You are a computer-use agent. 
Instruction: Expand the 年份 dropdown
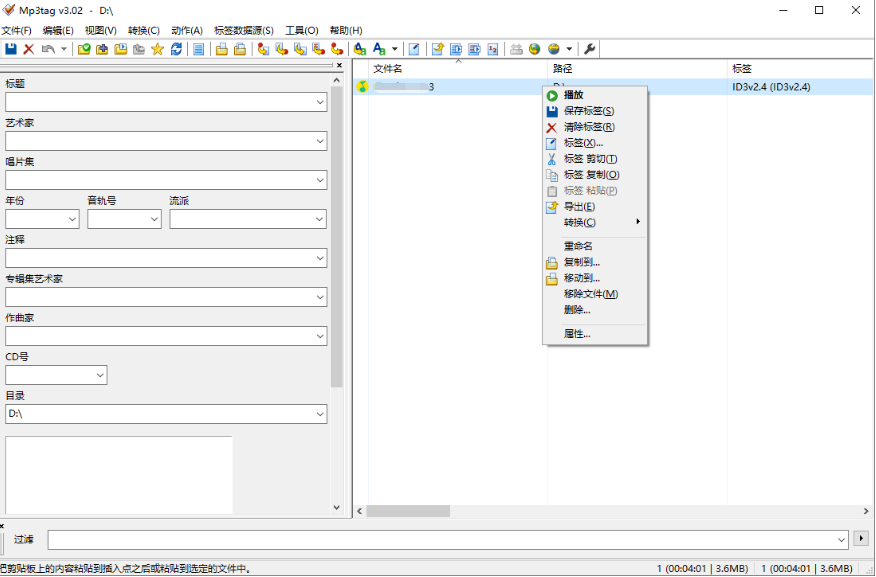(73, 220)
